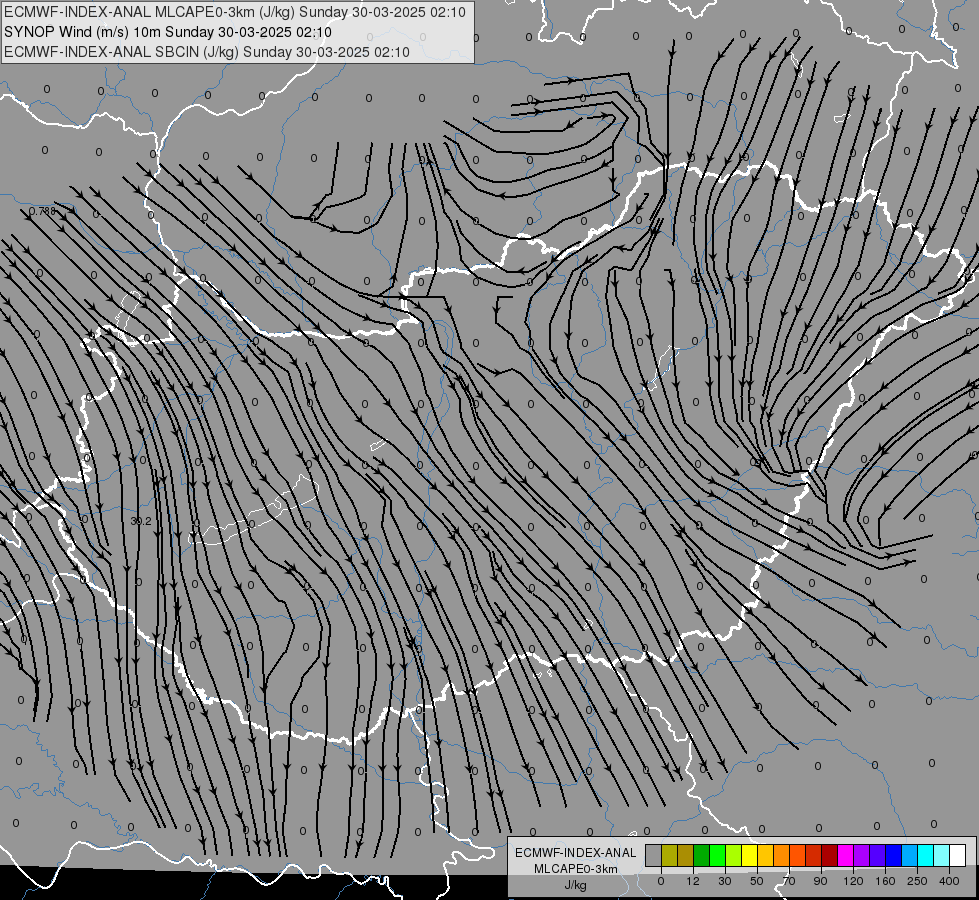Click the MLCAPE0-3km title line in header
The height and width of the screenshot is (900, 979).
[x=235, y=12]
